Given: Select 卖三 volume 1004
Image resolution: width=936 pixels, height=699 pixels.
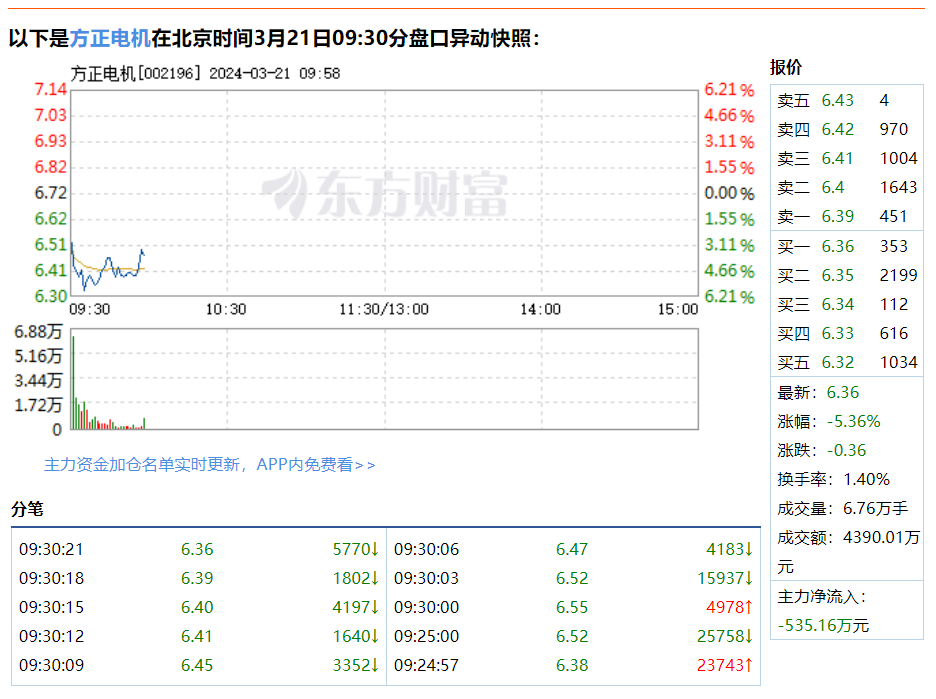Looking at the screenshot, I should (x=898, y=158).
